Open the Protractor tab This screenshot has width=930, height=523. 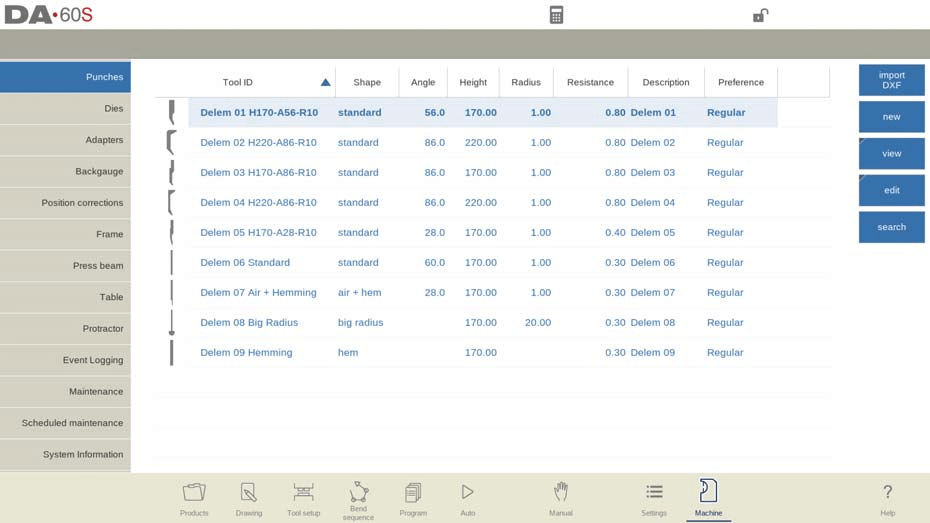pyautogui.click(x=65, y=329)
